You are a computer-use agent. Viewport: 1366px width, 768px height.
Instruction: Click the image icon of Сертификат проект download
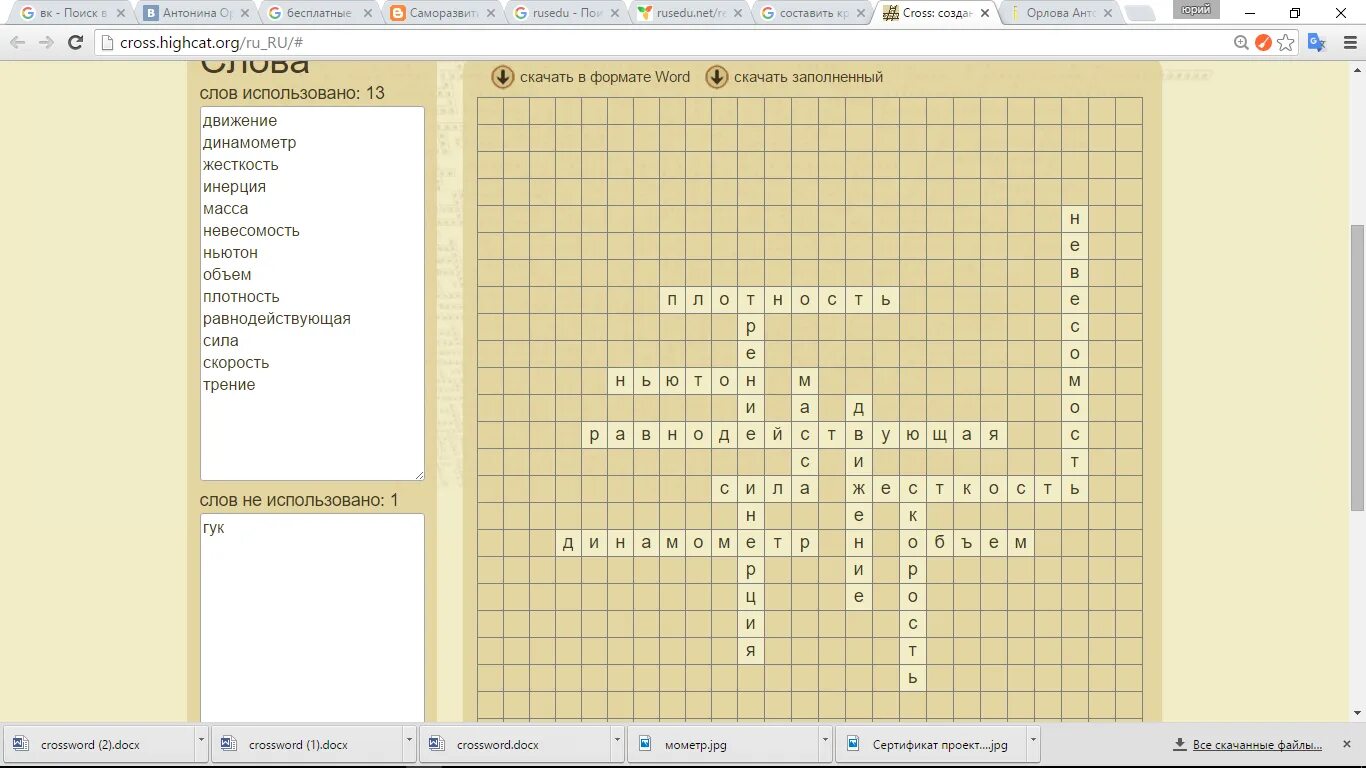pyautogui.click(x=852, y=744)
